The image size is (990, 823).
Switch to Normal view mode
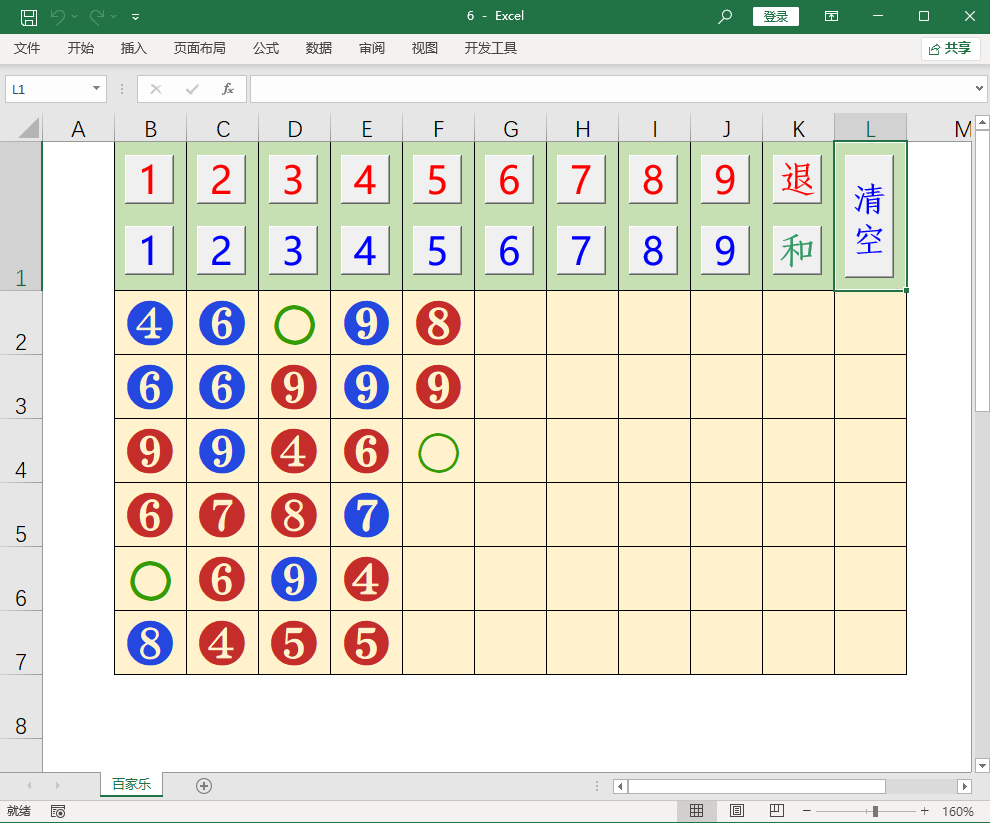[697, 811]
